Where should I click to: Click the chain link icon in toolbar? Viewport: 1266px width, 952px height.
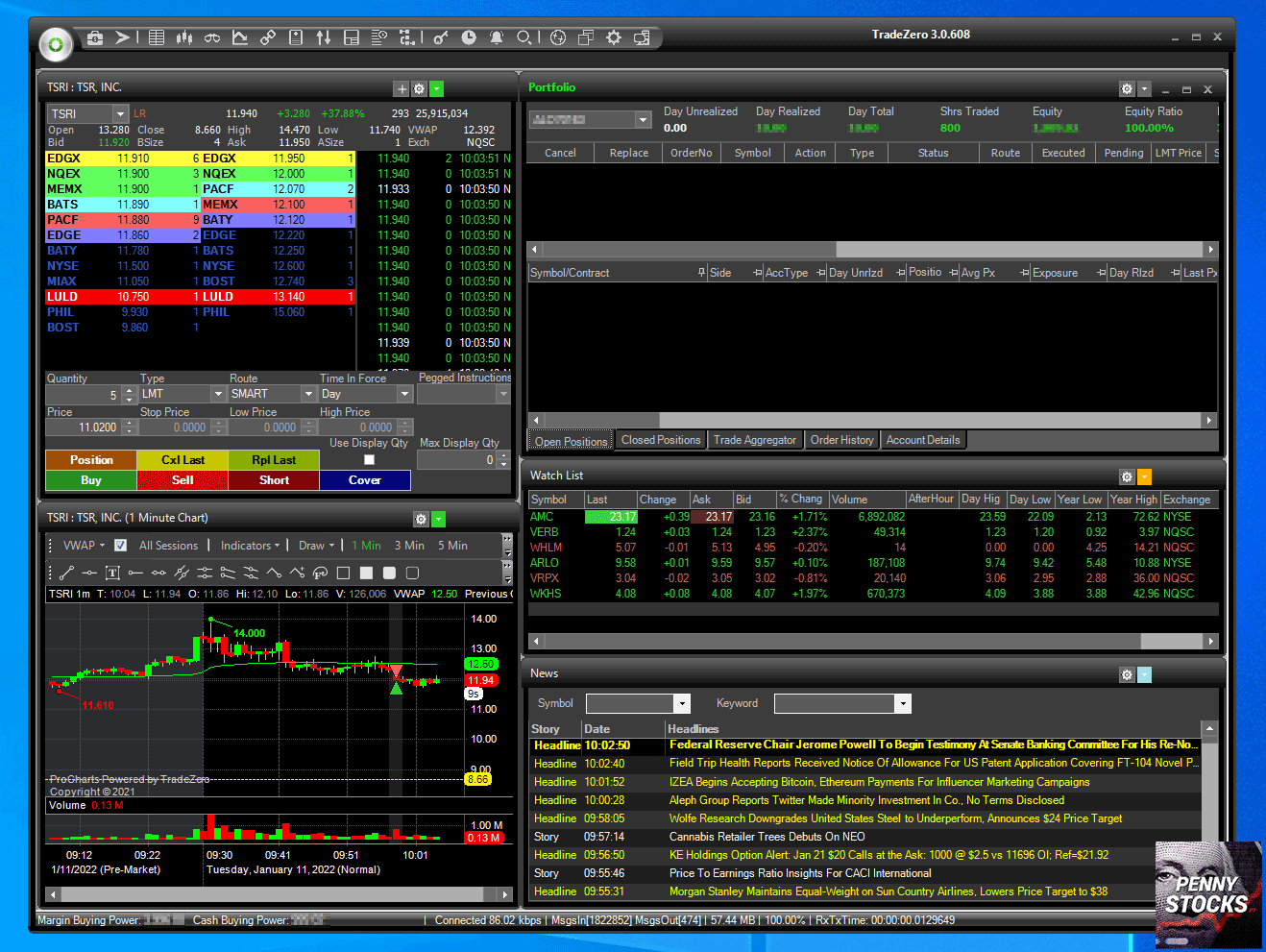pyautogui.click(x=268, y=37)
